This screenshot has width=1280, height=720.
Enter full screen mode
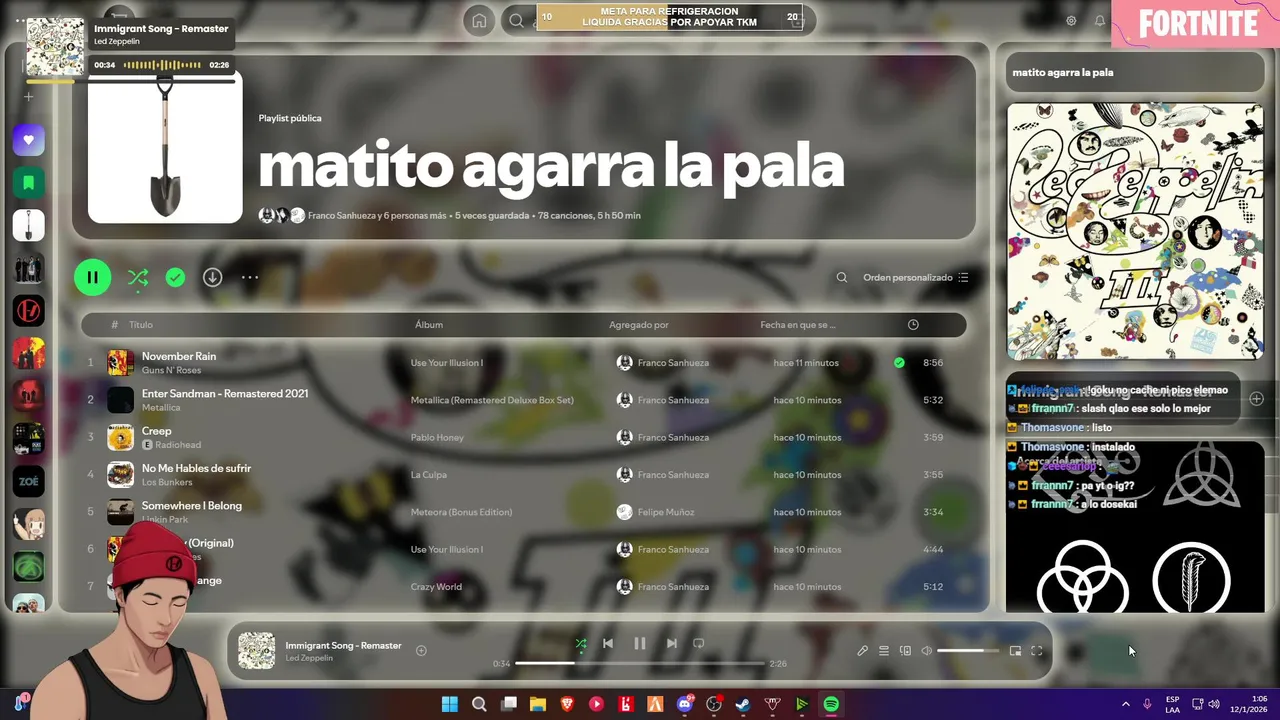[x=1037, y=651]
